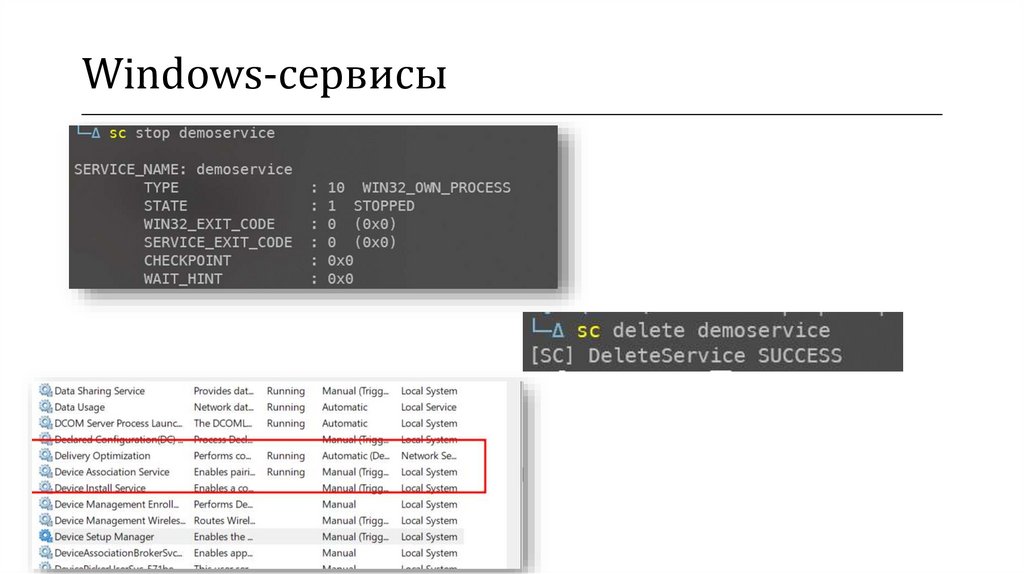Click the WAIT_HINT output line
Screen dimensions: 1024x574
pyautogui.click(x=248, y=279)
